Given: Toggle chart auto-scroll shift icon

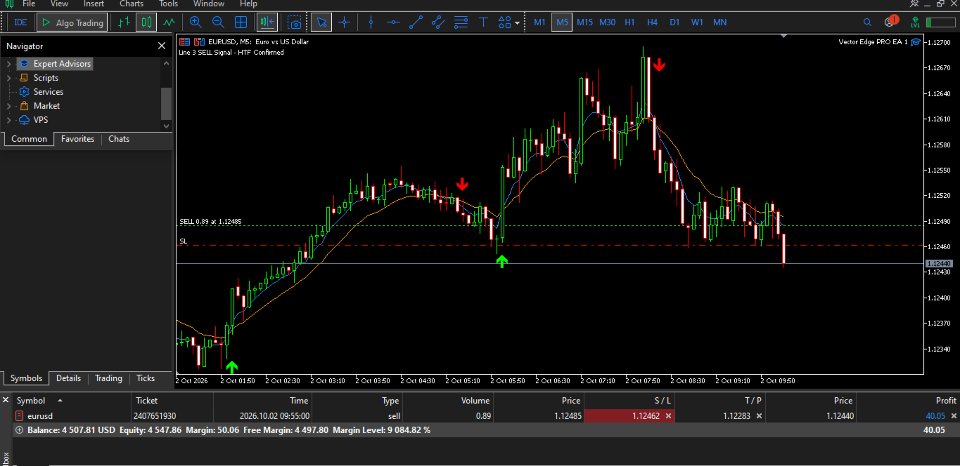Looking at the screenshot, I should pos(267,23).
